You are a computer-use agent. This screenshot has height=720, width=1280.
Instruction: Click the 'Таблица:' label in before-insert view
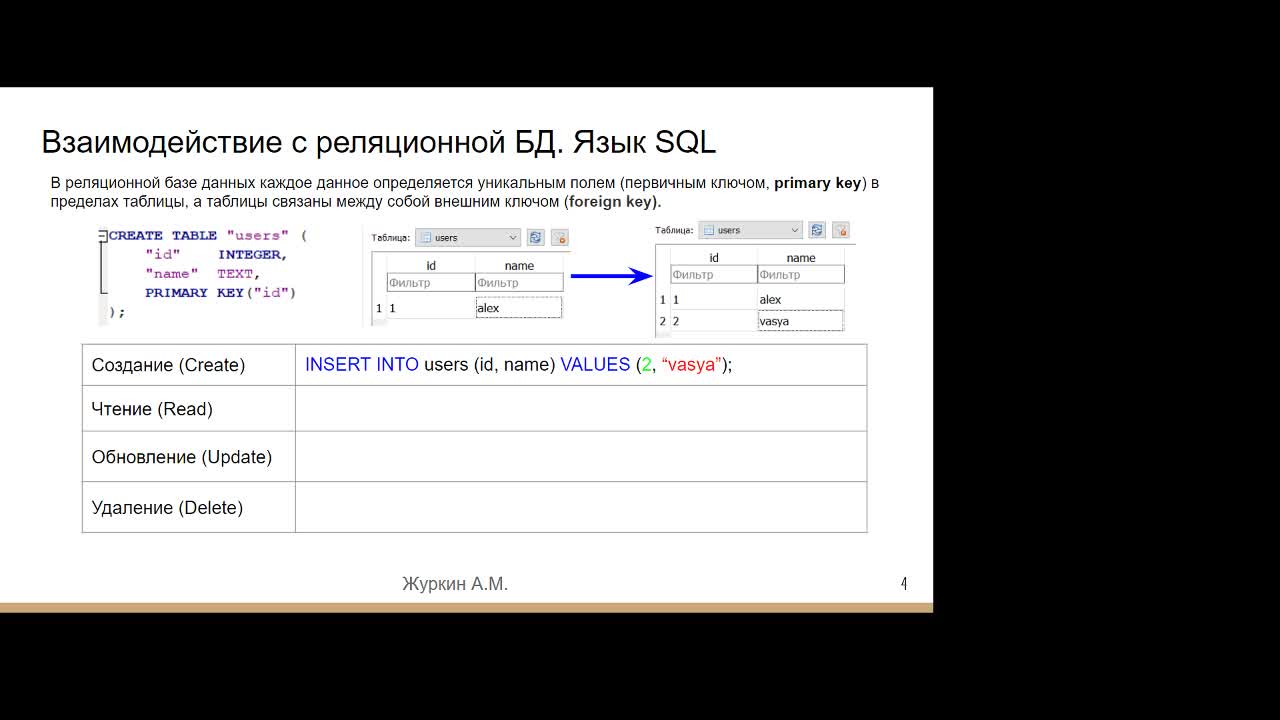click(x=391, y=238)
